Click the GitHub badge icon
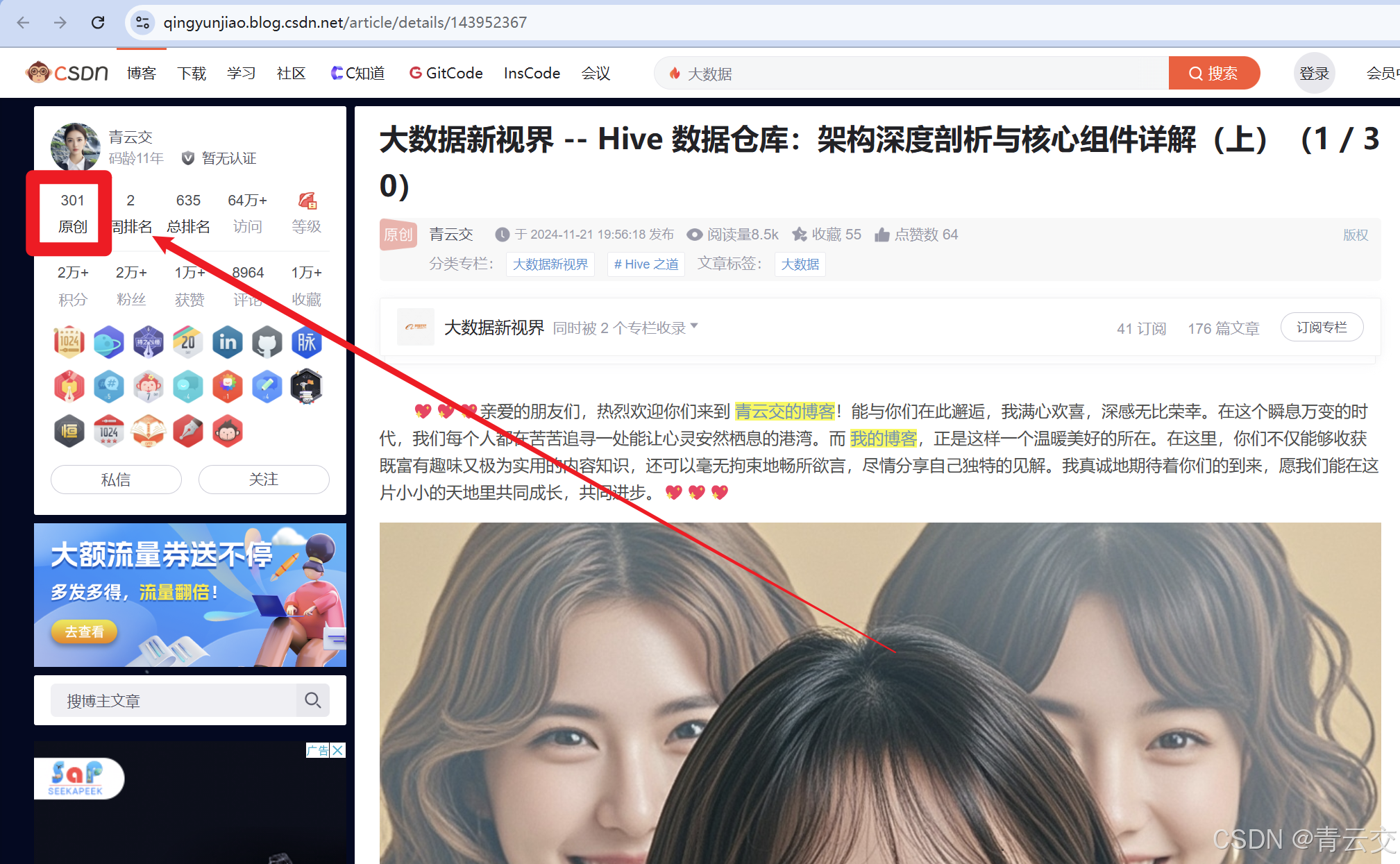Viewport: 1400px width, 864px height. [x=267, y=342]
